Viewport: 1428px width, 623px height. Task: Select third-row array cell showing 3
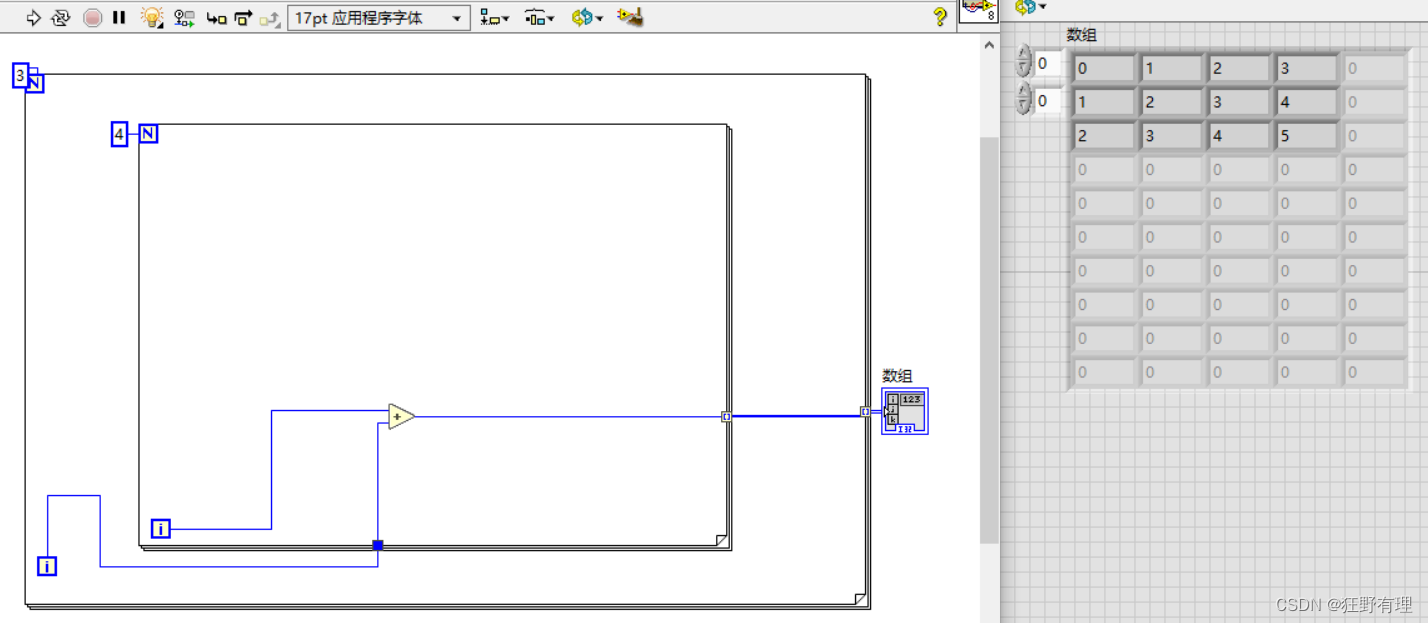(1172, 136)
